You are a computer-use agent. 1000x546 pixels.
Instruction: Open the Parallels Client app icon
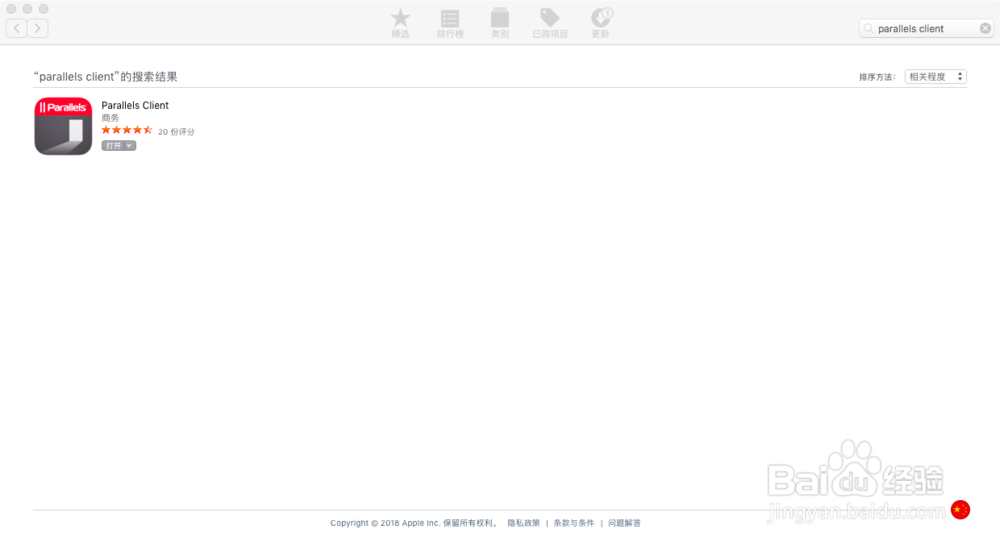pos(63,126)
